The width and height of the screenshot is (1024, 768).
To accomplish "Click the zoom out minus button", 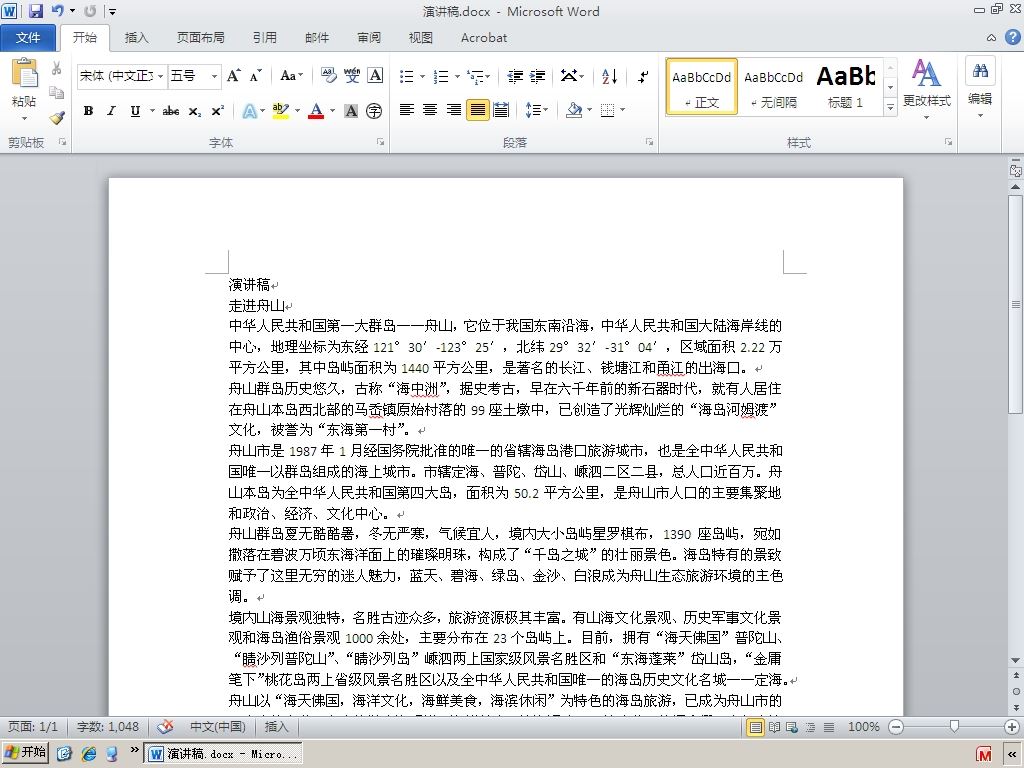I will click(x=897, y=726).
